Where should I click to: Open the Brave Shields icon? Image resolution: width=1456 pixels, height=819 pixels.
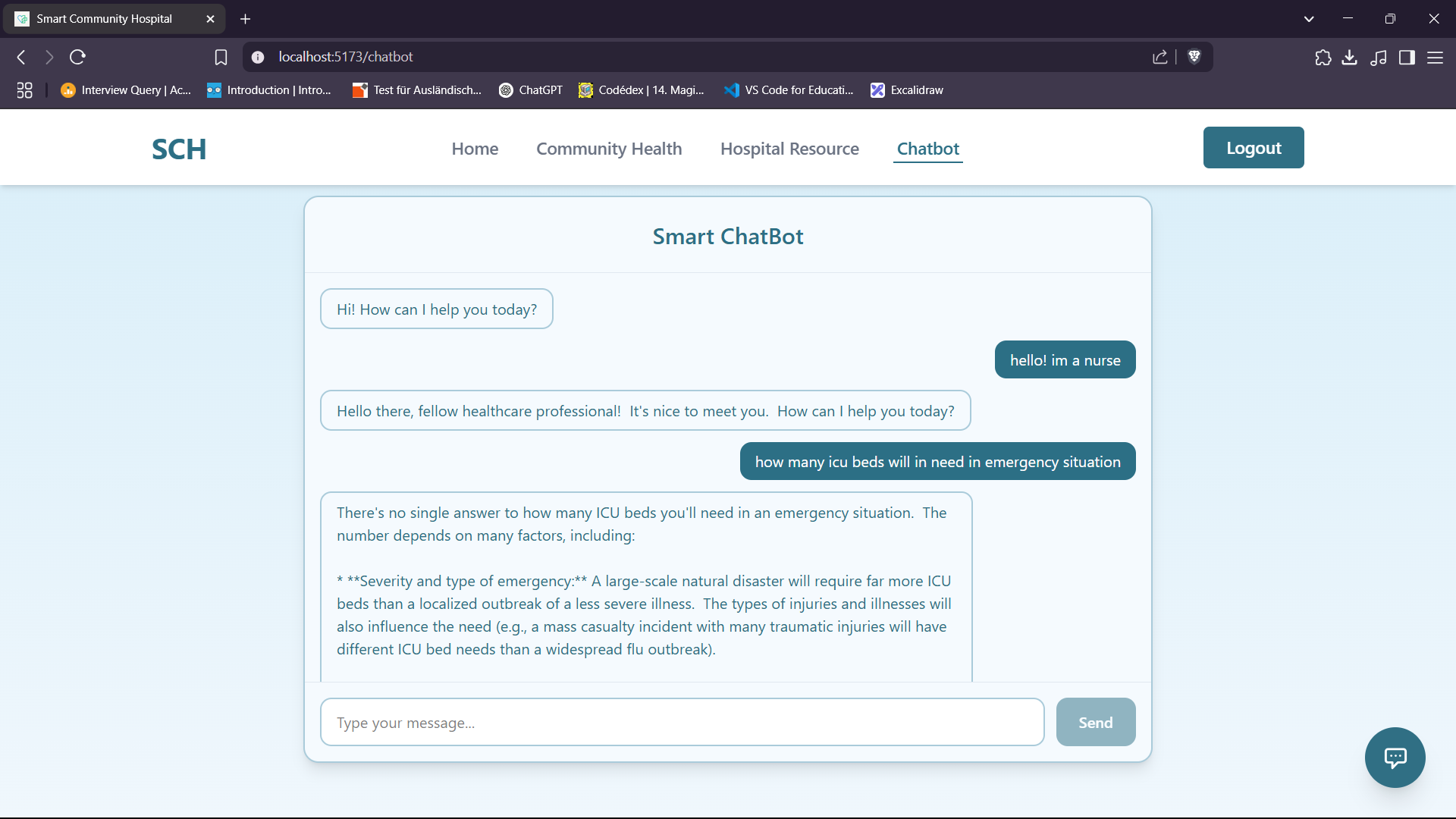tap(1194, 57)
